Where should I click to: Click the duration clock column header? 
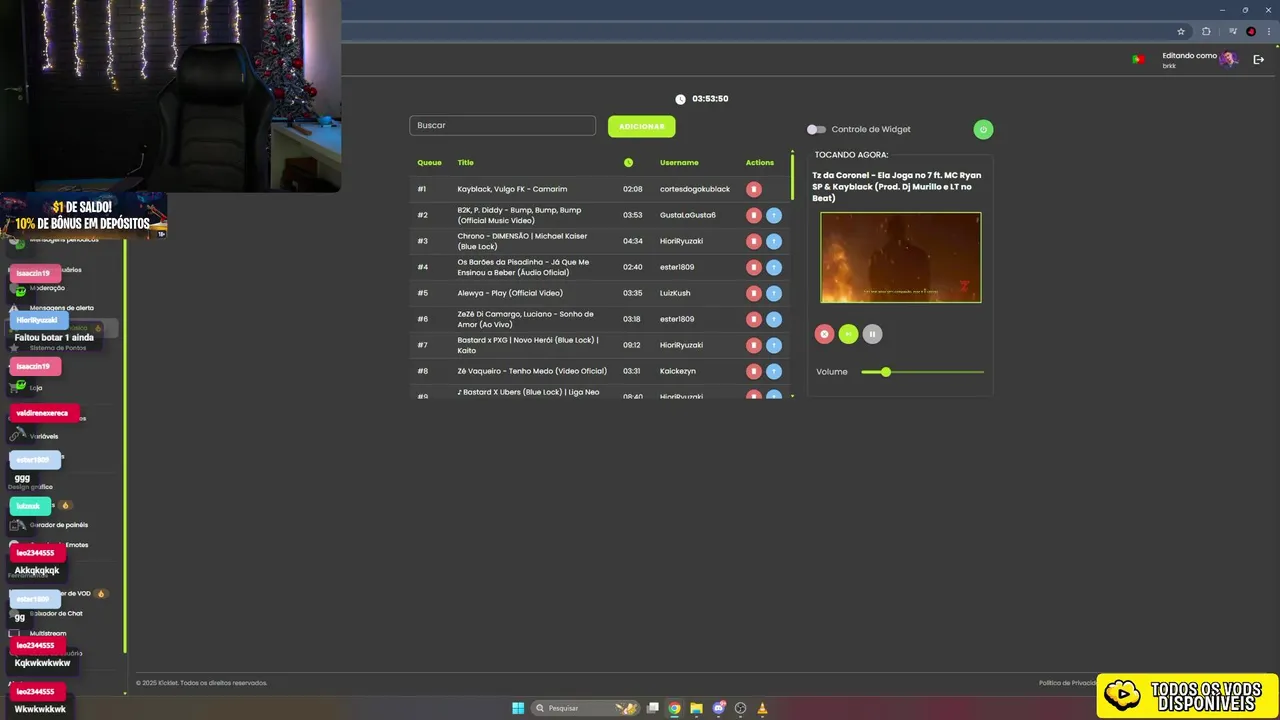(x=628, y=162)
